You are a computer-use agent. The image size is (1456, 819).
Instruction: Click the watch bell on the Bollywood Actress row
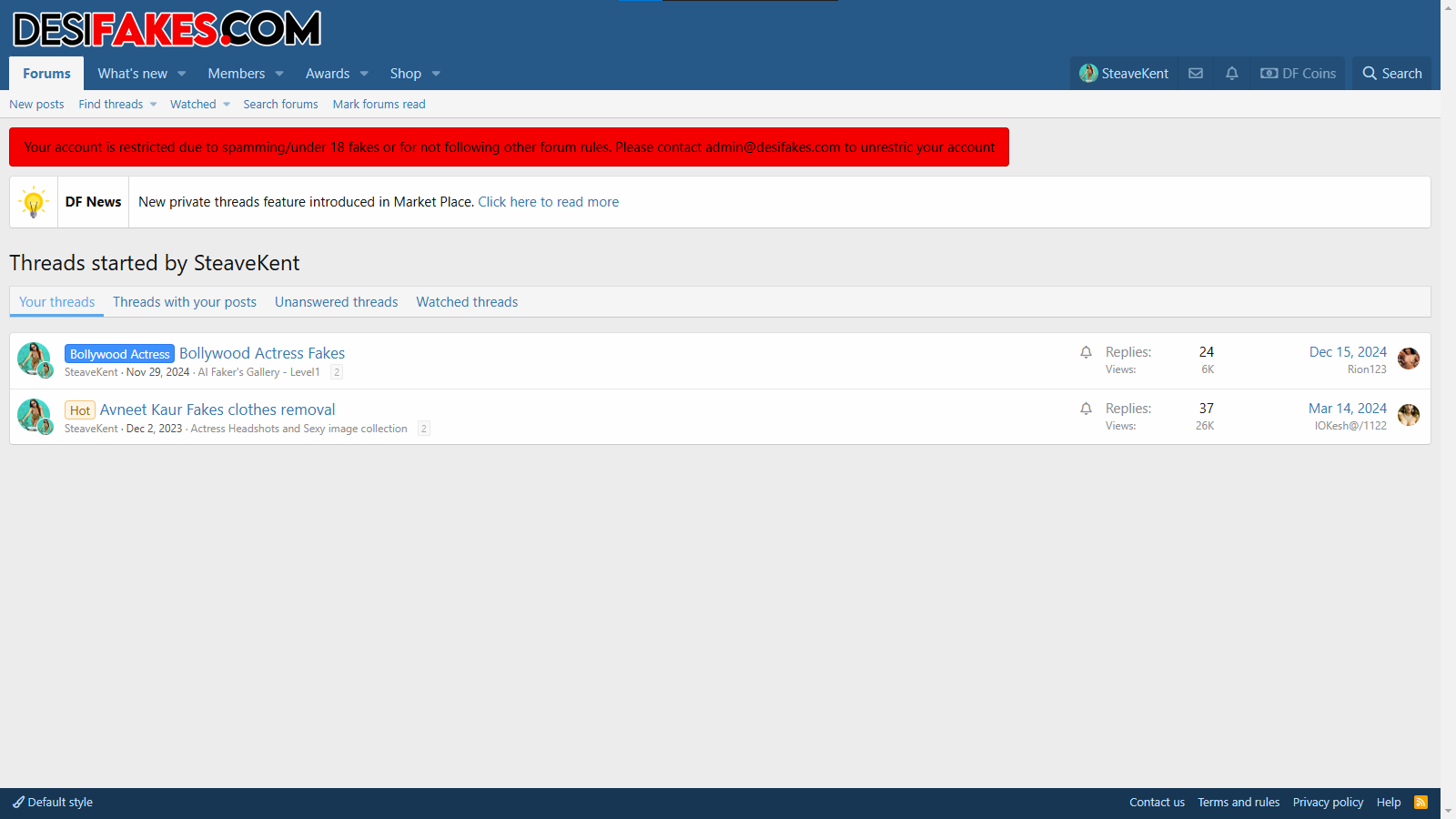point(1086,352)
